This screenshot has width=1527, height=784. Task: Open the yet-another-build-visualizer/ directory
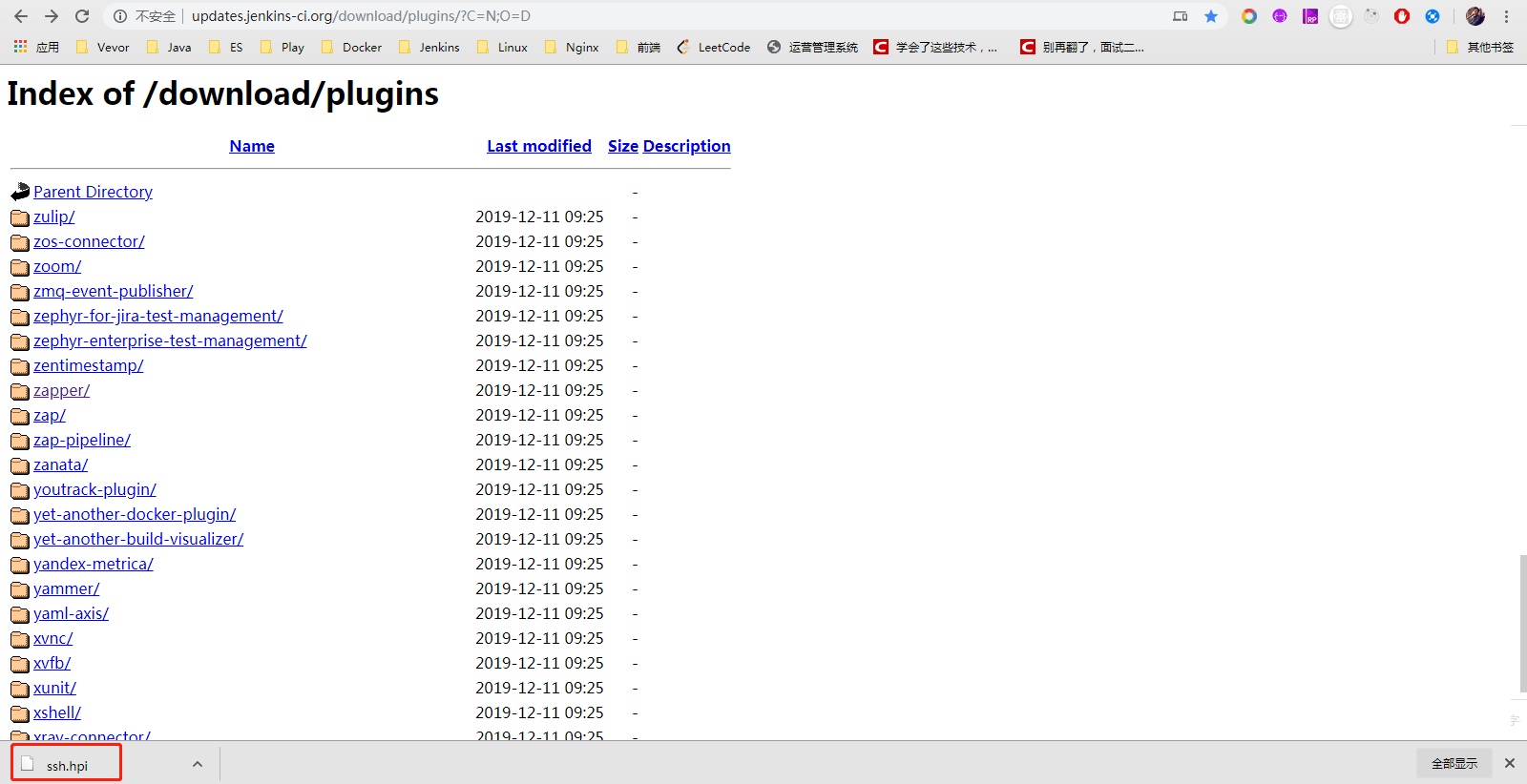click(138, 539)
